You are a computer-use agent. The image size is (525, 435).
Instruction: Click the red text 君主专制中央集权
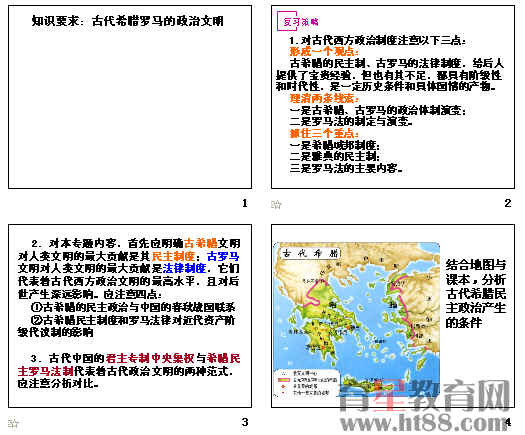tap(150, 358)
